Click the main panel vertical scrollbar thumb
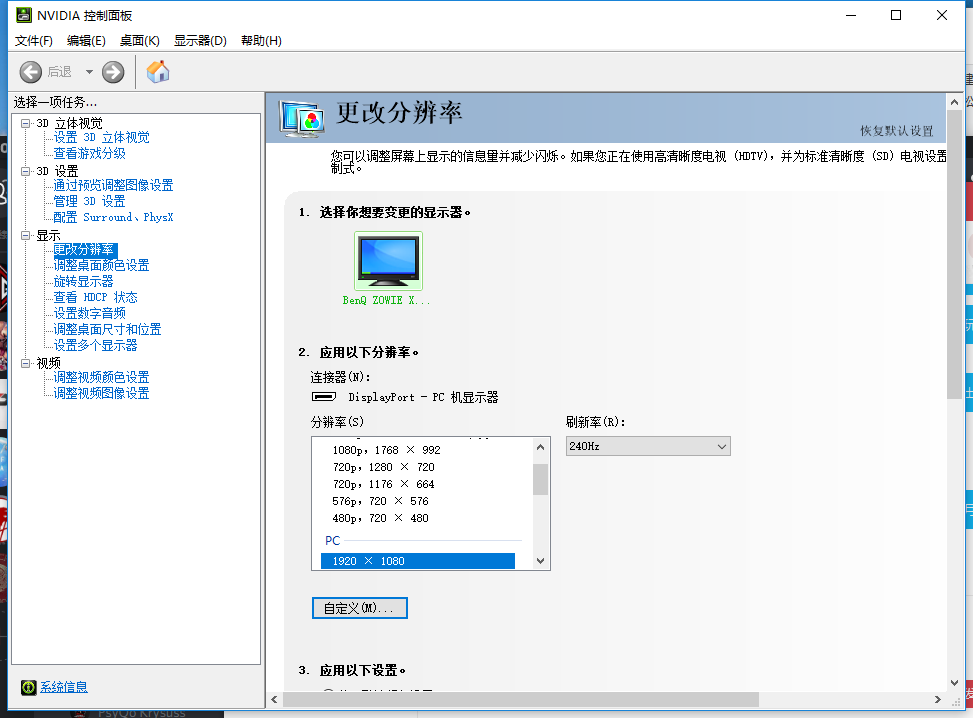This screenshot has height=718, width=973. [x=954, y=254]
